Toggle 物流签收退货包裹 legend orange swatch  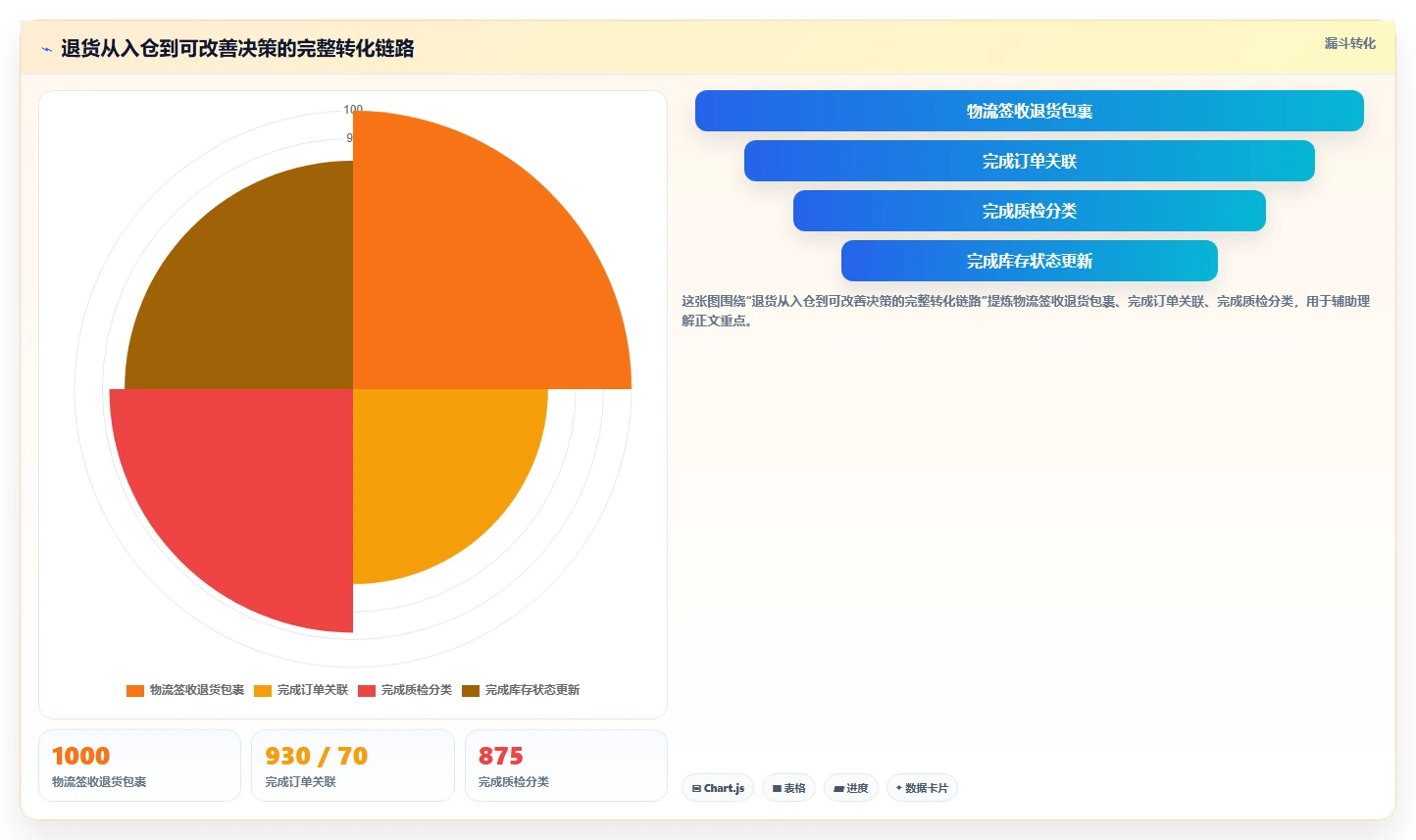pyautogui.click(x=135, y=690)
